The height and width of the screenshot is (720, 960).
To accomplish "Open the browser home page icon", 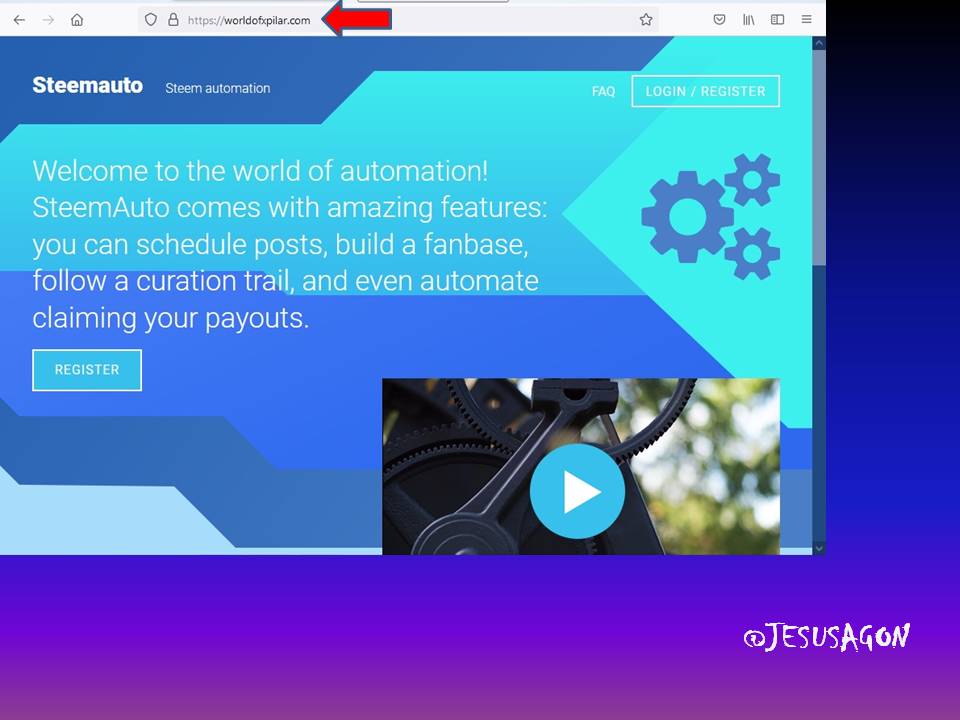I will (77, 20).
